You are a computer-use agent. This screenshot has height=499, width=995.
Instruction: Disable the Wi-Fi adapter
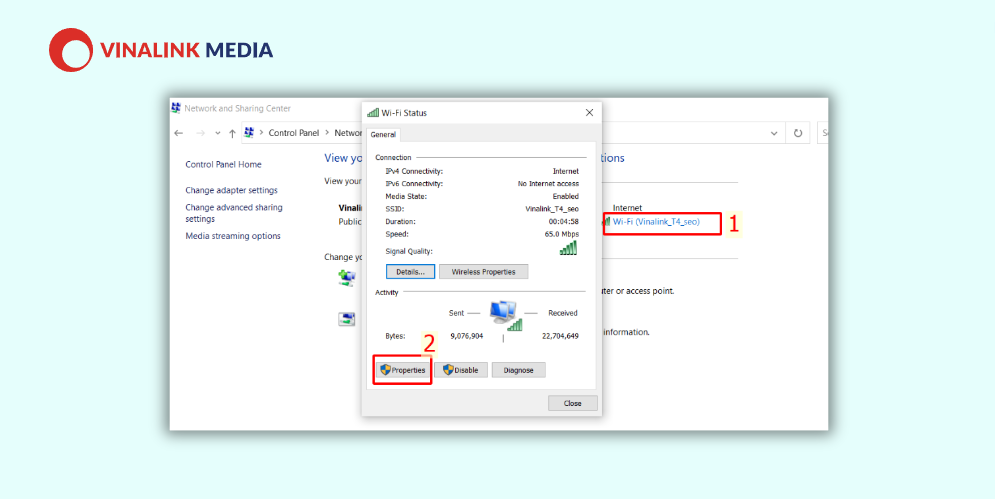pyautogui.click(x=461, y=370)
